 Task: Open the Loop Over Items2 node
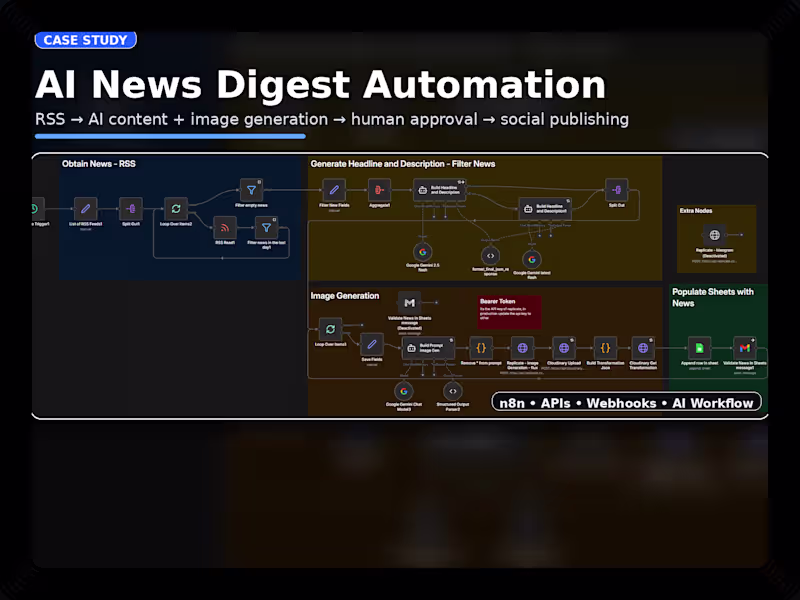(x=176, y=209)
